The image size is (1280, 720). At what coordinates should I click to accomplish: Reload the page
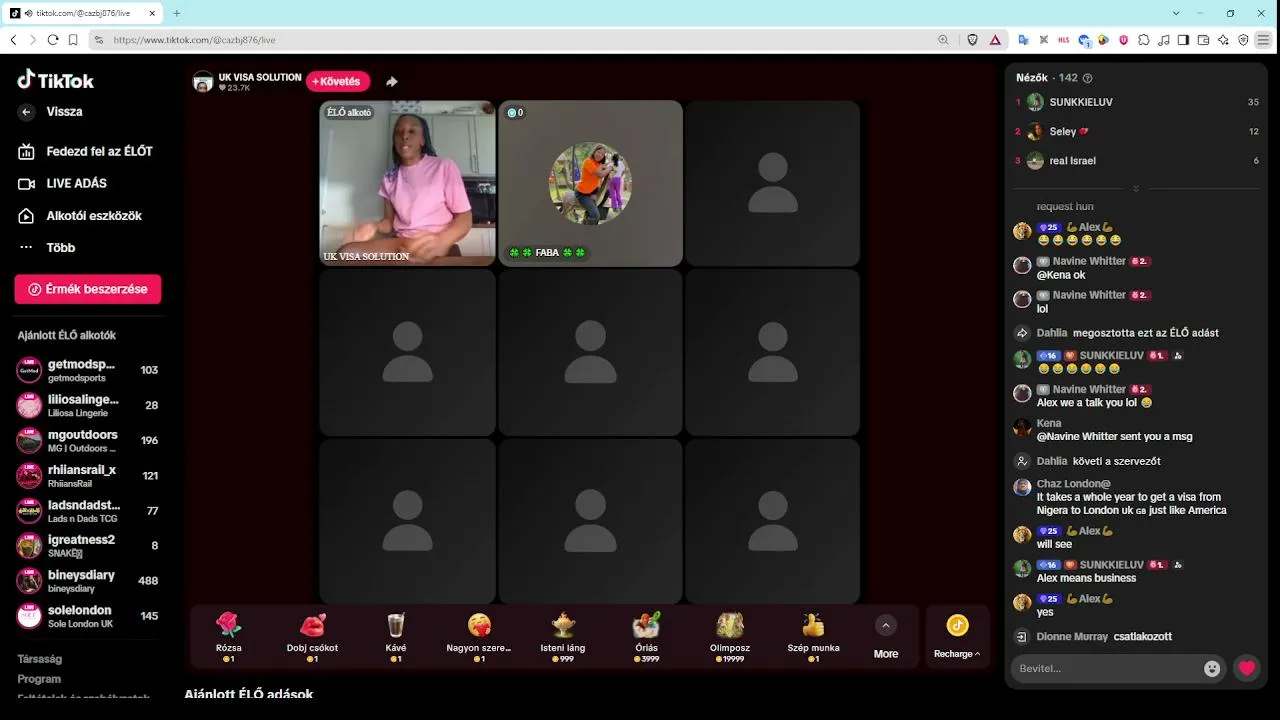coord(53,40)
